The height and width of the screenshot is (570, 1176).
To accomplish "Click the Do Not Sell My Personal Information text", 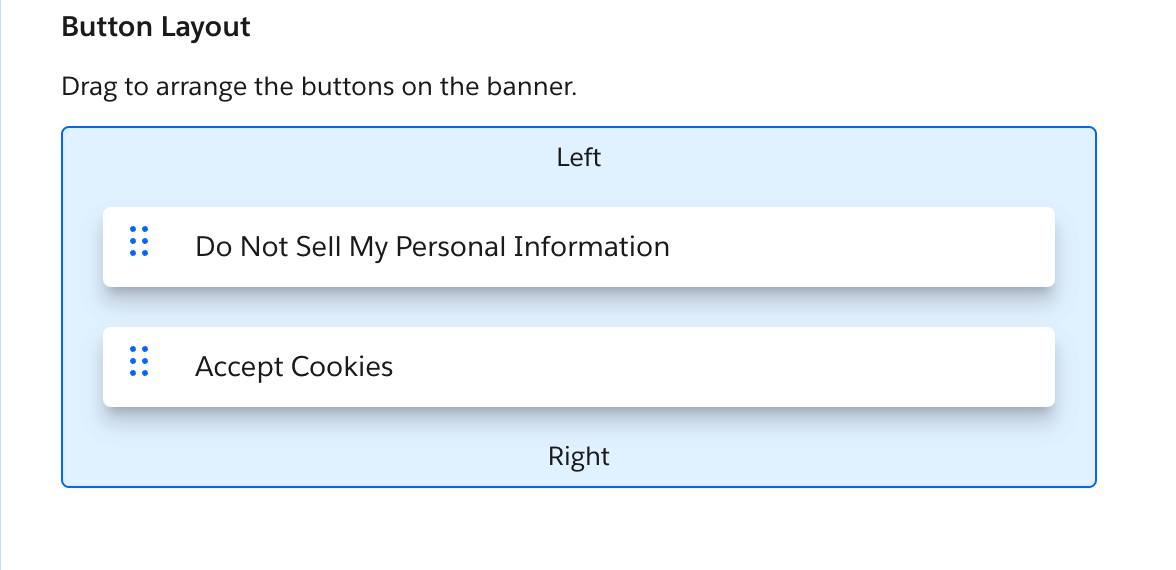I will coord(432,247).
